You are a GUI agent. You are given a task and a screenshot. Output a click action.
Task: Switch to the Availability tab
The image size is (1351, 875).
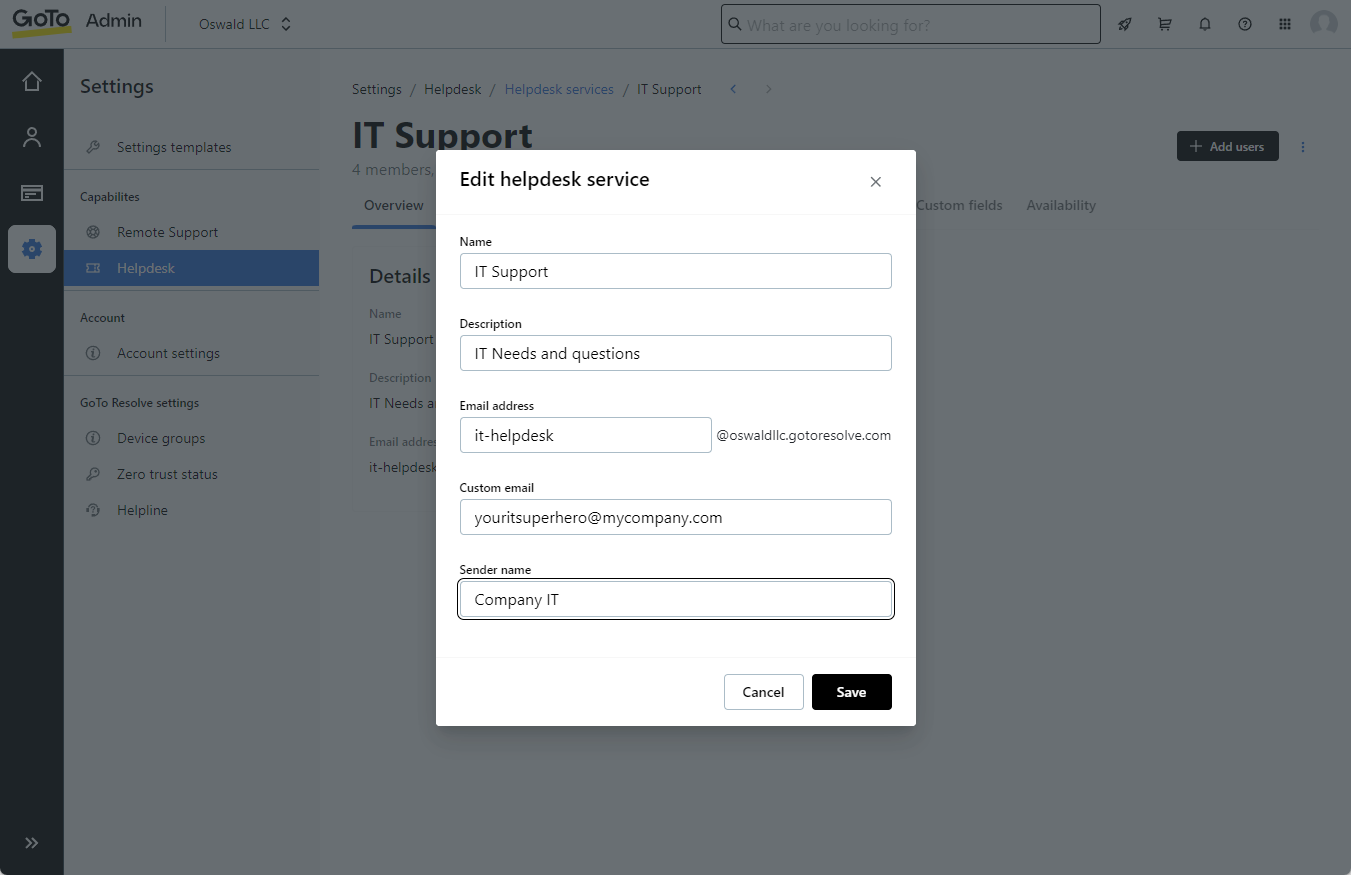(x=1060, y=205)
